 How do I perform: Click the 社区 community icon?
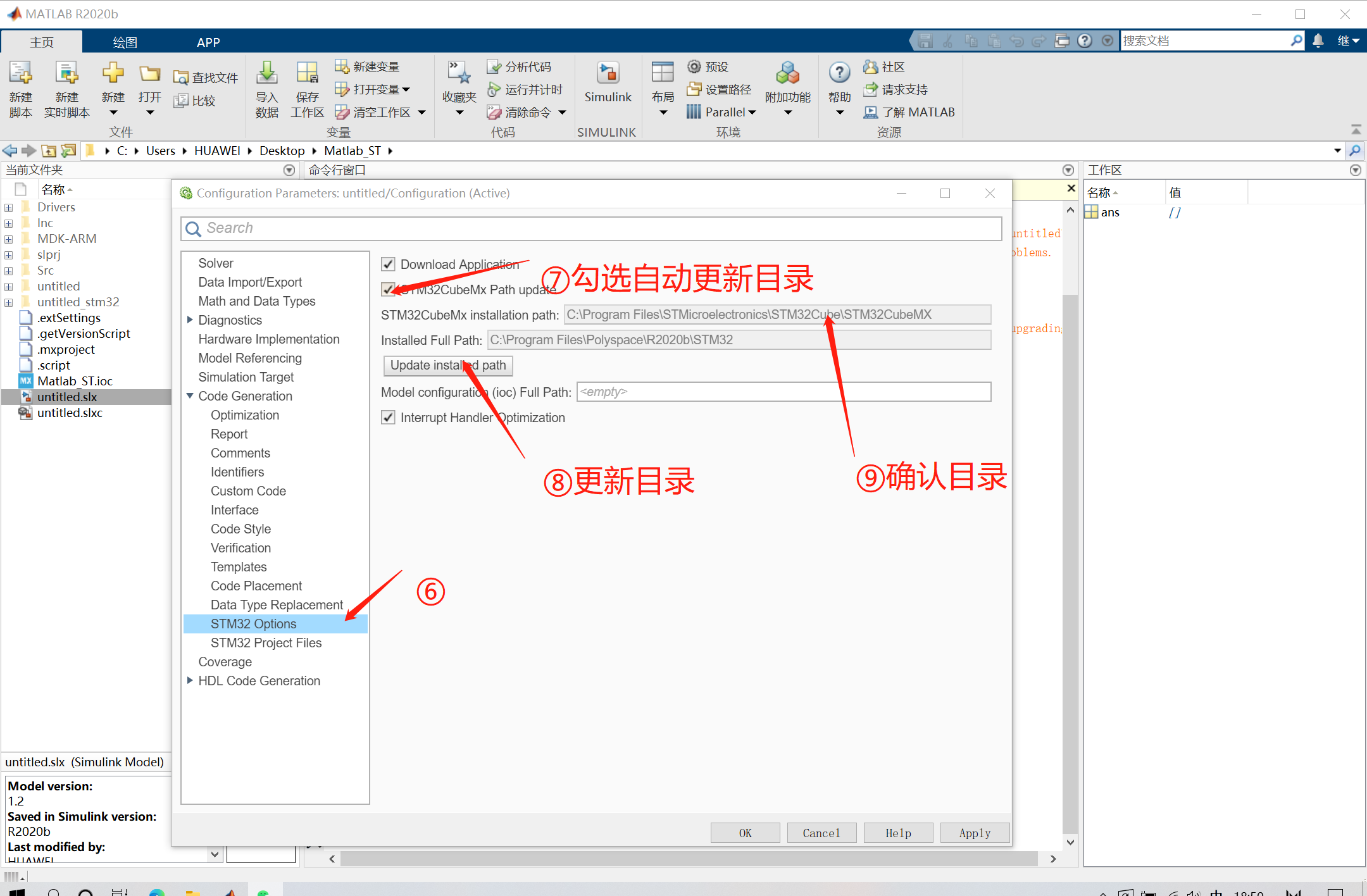(x=871, y=66)
